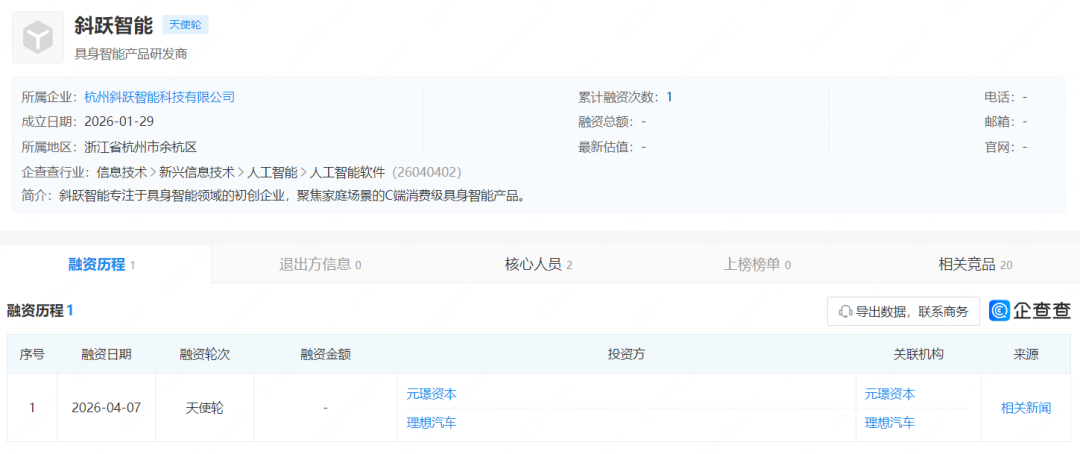
Task: Open the 核心人员 tab
Action: 539,264
